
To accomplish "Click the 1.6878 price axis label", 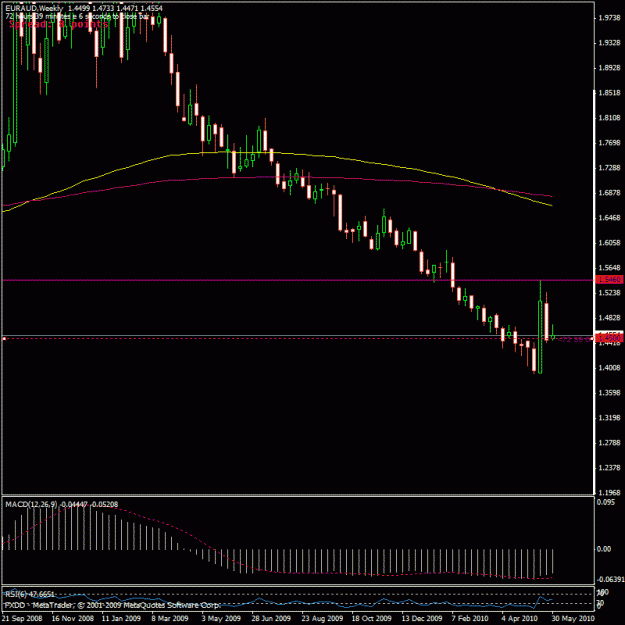I will tap(610, 193).
